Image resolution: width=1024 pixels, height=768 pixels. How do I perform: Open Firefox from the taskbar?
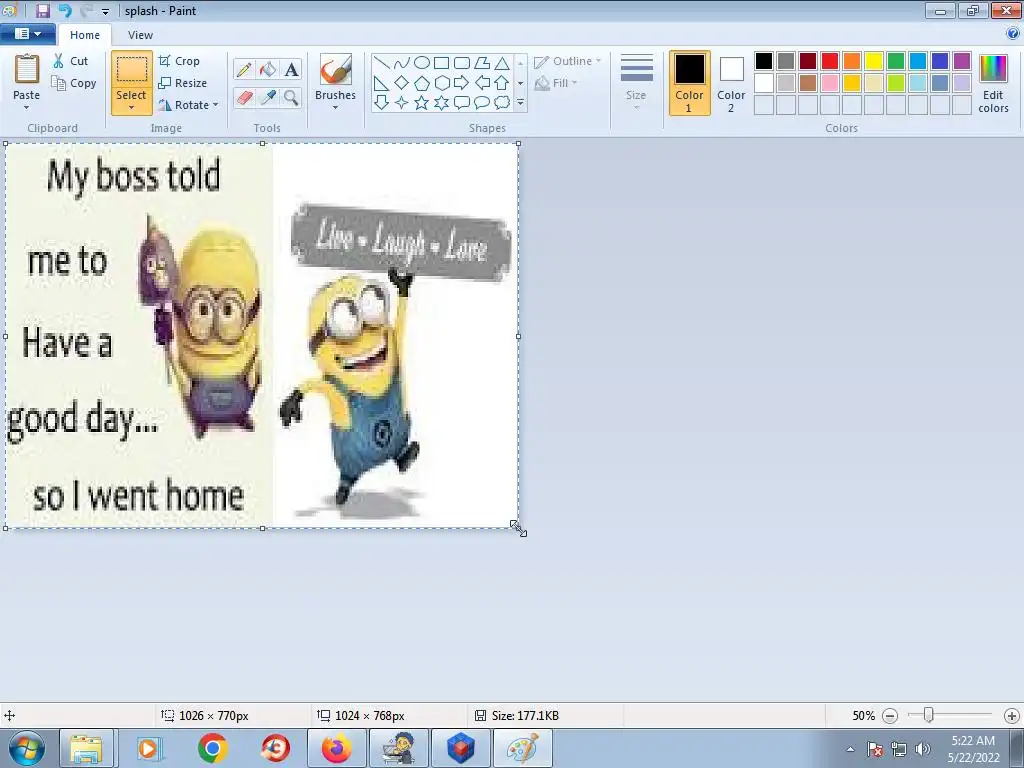click(x=336, y=748)
